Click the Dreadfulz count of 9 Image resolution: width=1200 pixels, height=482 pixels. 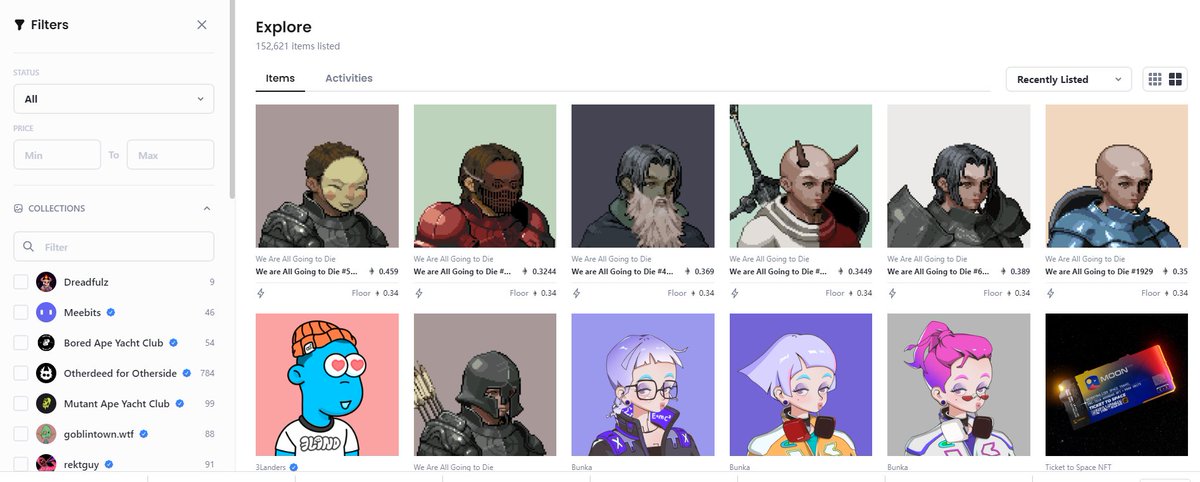click(x=212, y=282)
